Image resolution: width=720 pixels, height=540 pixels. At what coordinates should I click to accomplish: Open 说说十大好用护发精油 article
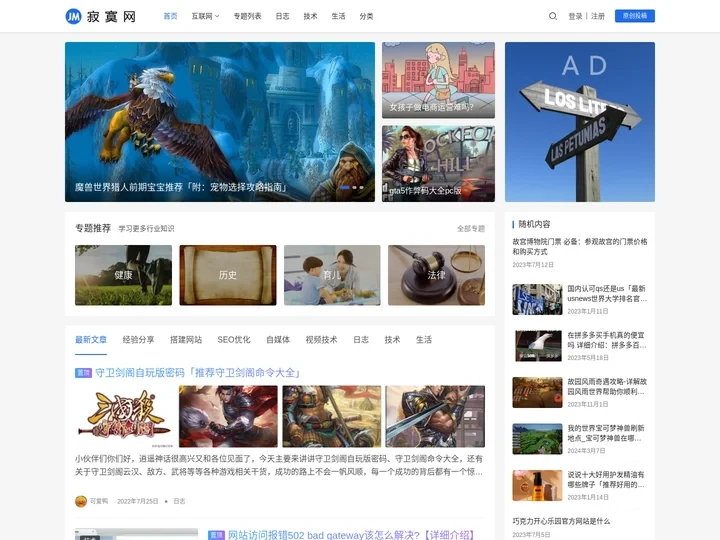click(x=607, y=479)
